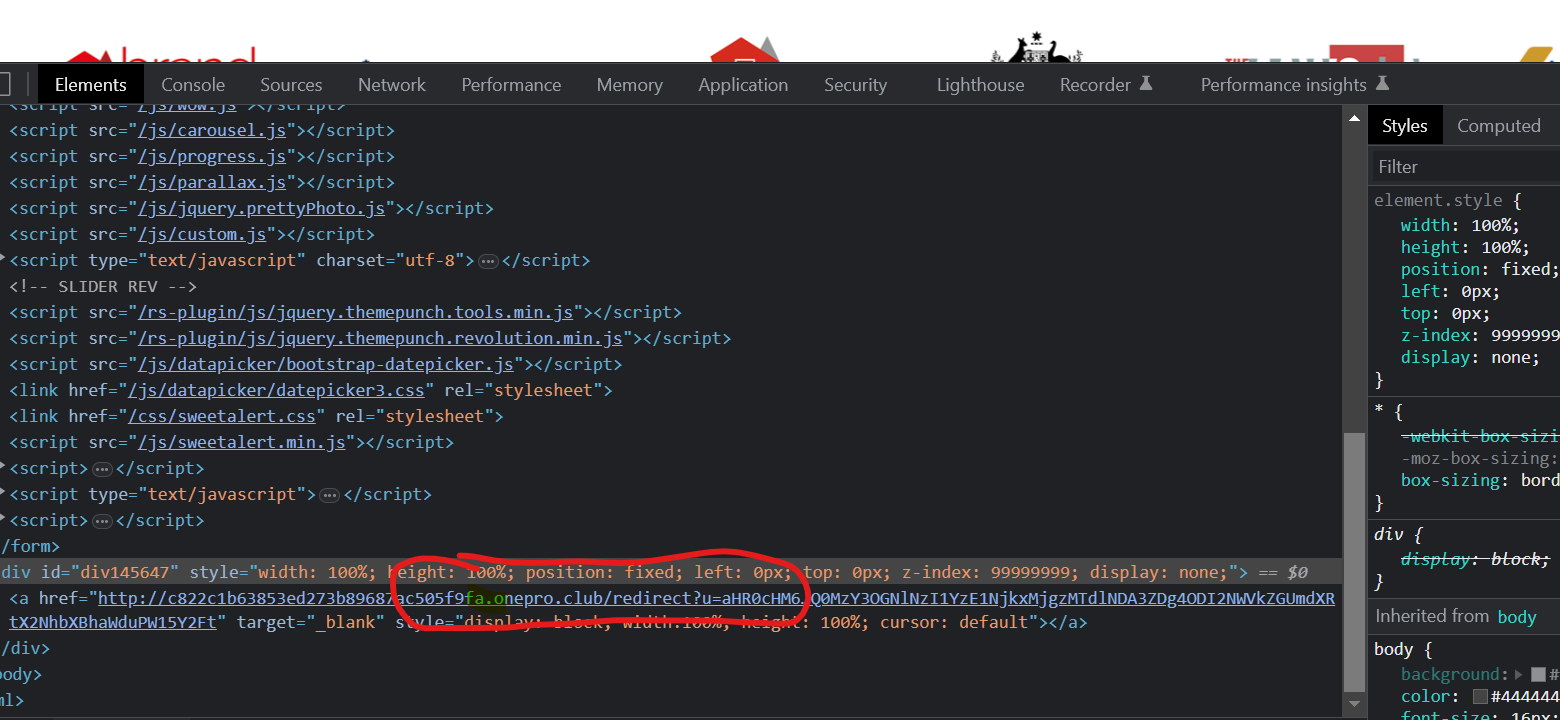Open the Recorder tab
This screenshot has height=720, width=1560.
1106,85
